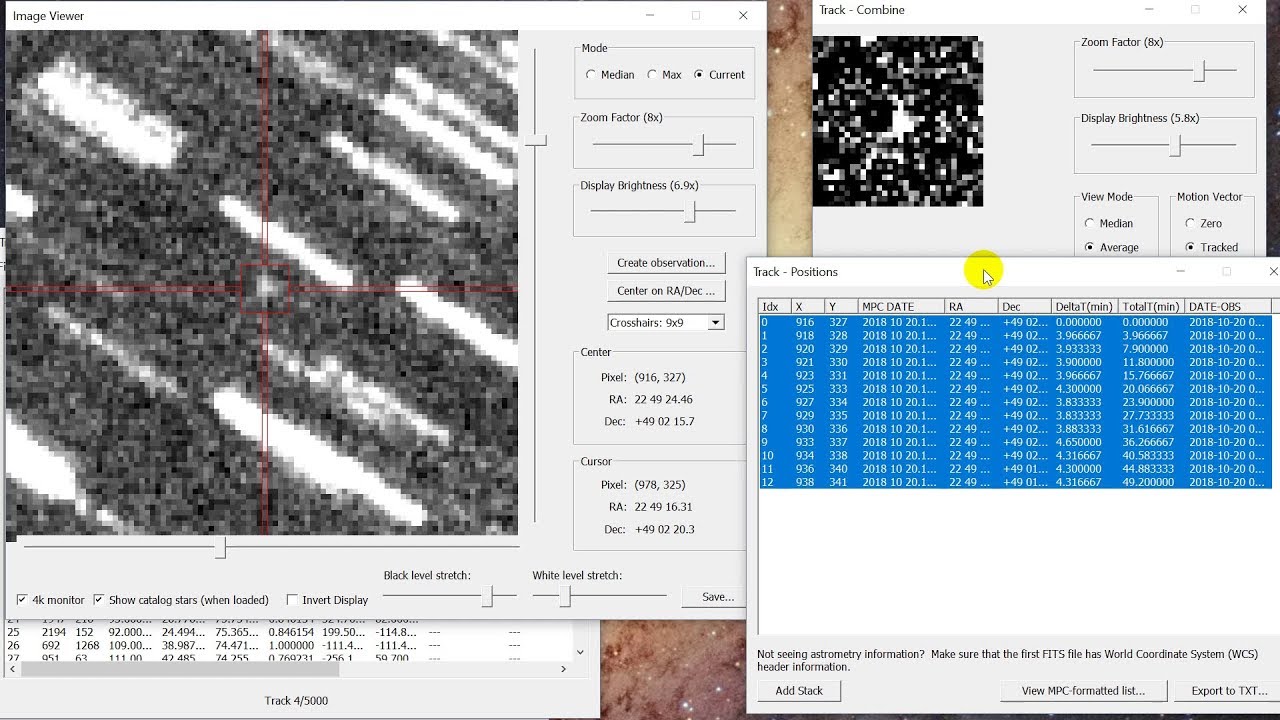Click the Dec column header
Viewport: 1280px width, 720px height.
pos(1023,307)
